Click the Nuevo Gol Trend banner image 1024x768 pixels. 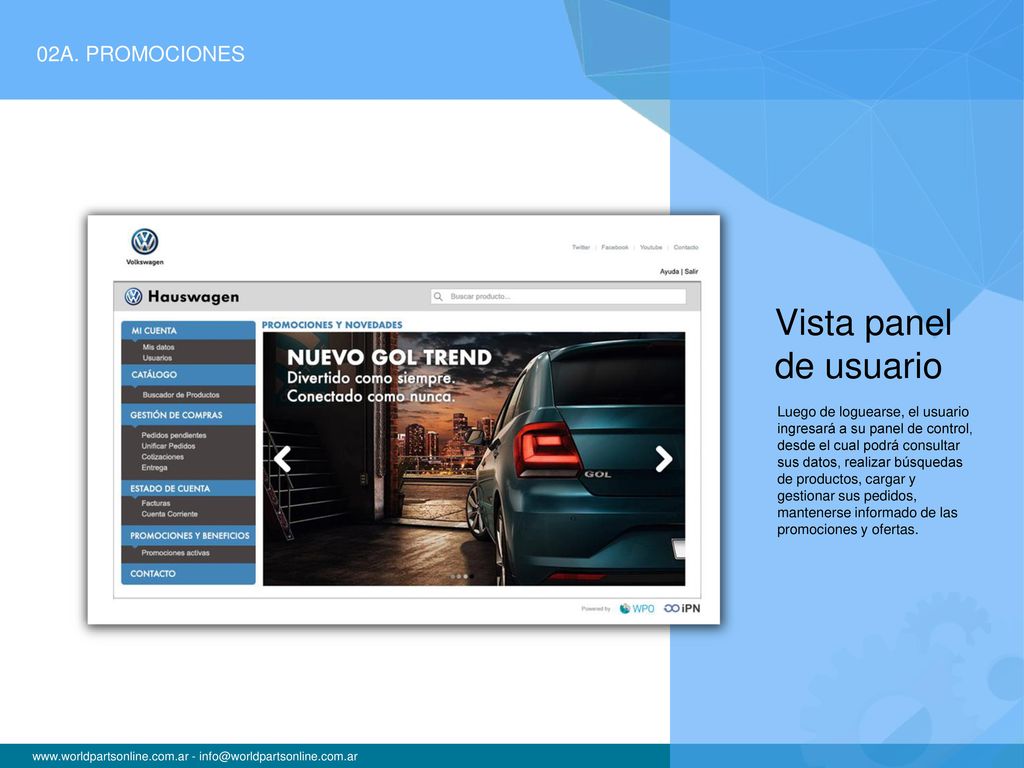pos(474,458)
